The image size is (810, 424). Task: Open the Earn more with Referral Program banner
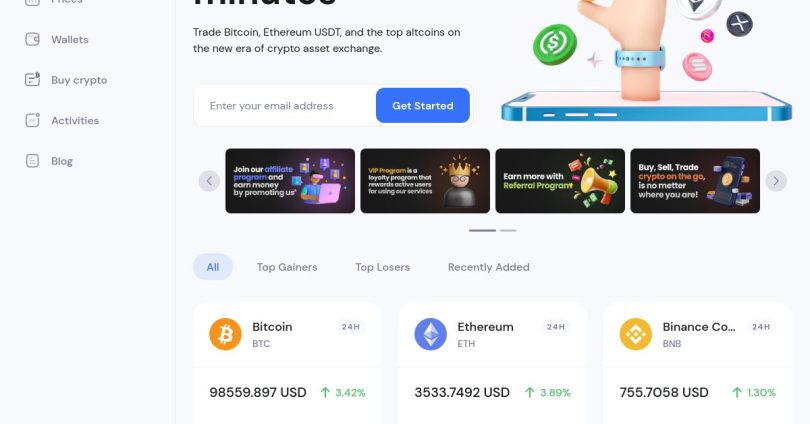(560, 181)
